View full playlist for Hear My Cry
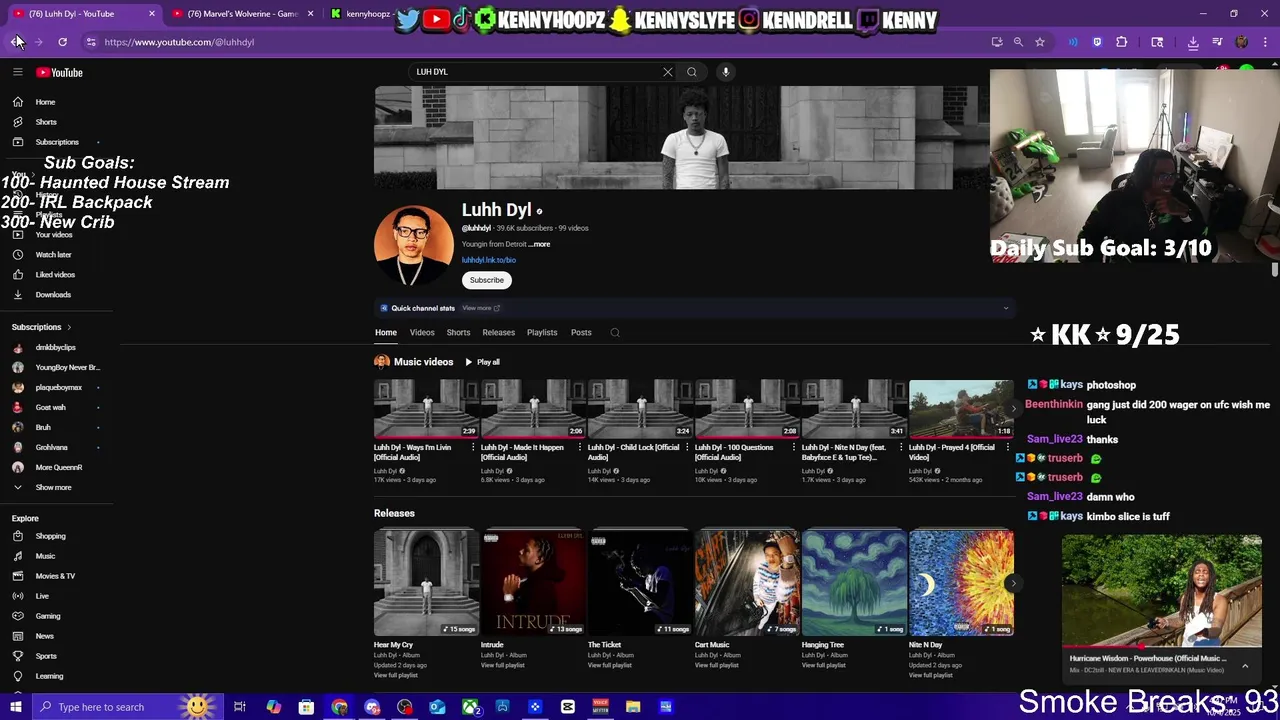Viewport: 1280px width, 720px height. tap(396, 675)
